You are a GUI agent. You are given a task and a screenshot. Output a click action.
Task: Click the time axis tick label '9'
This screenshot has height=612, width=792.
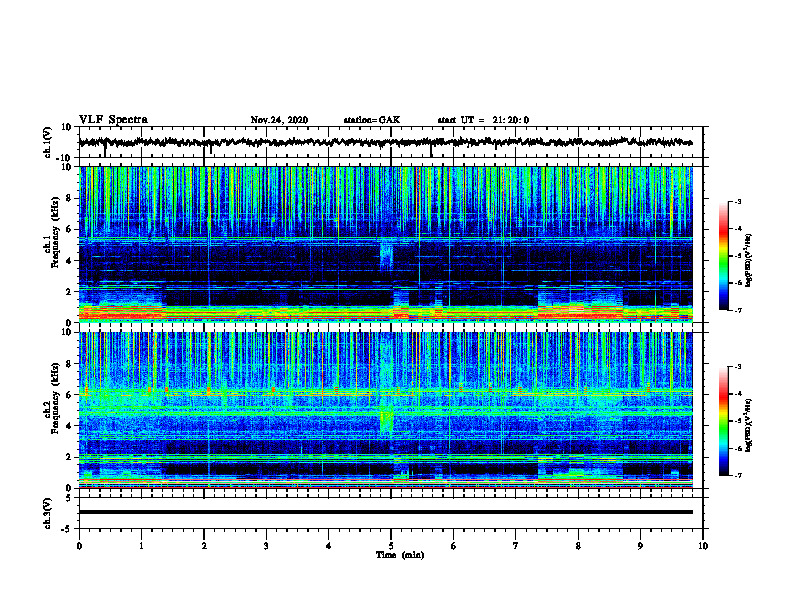tap(640, 546)
